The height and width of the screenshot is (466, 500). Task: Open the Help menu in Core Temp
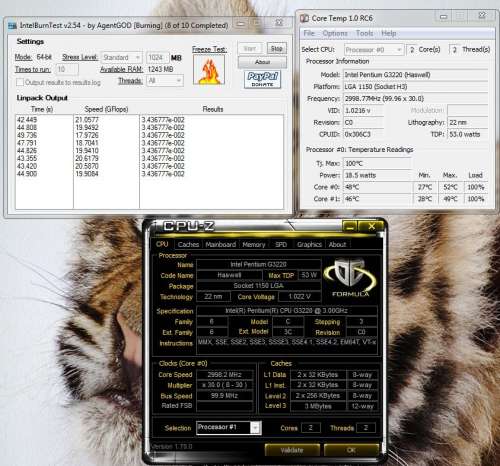[x=389, y=33]
